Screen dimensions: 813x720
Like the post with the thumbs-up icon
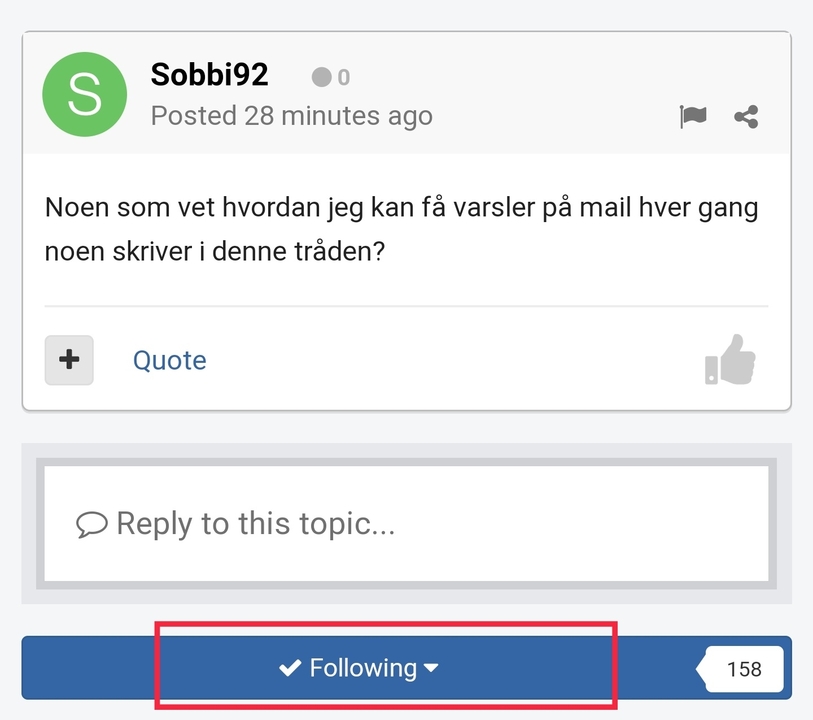click(x=730, y=360)
